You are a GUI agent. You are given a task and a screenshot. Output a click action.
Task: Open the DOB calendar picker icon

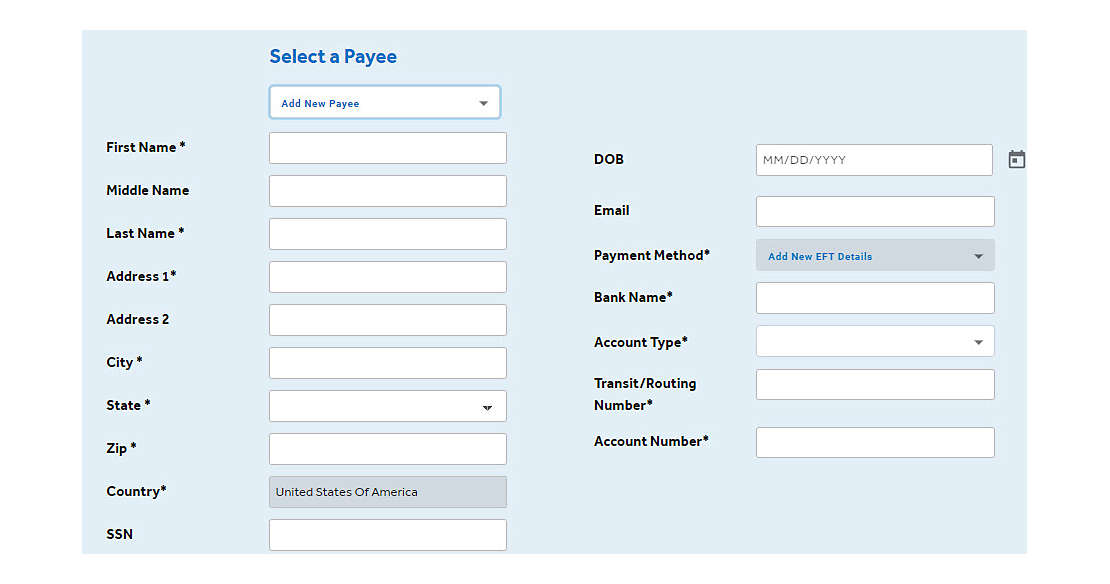1016,160
